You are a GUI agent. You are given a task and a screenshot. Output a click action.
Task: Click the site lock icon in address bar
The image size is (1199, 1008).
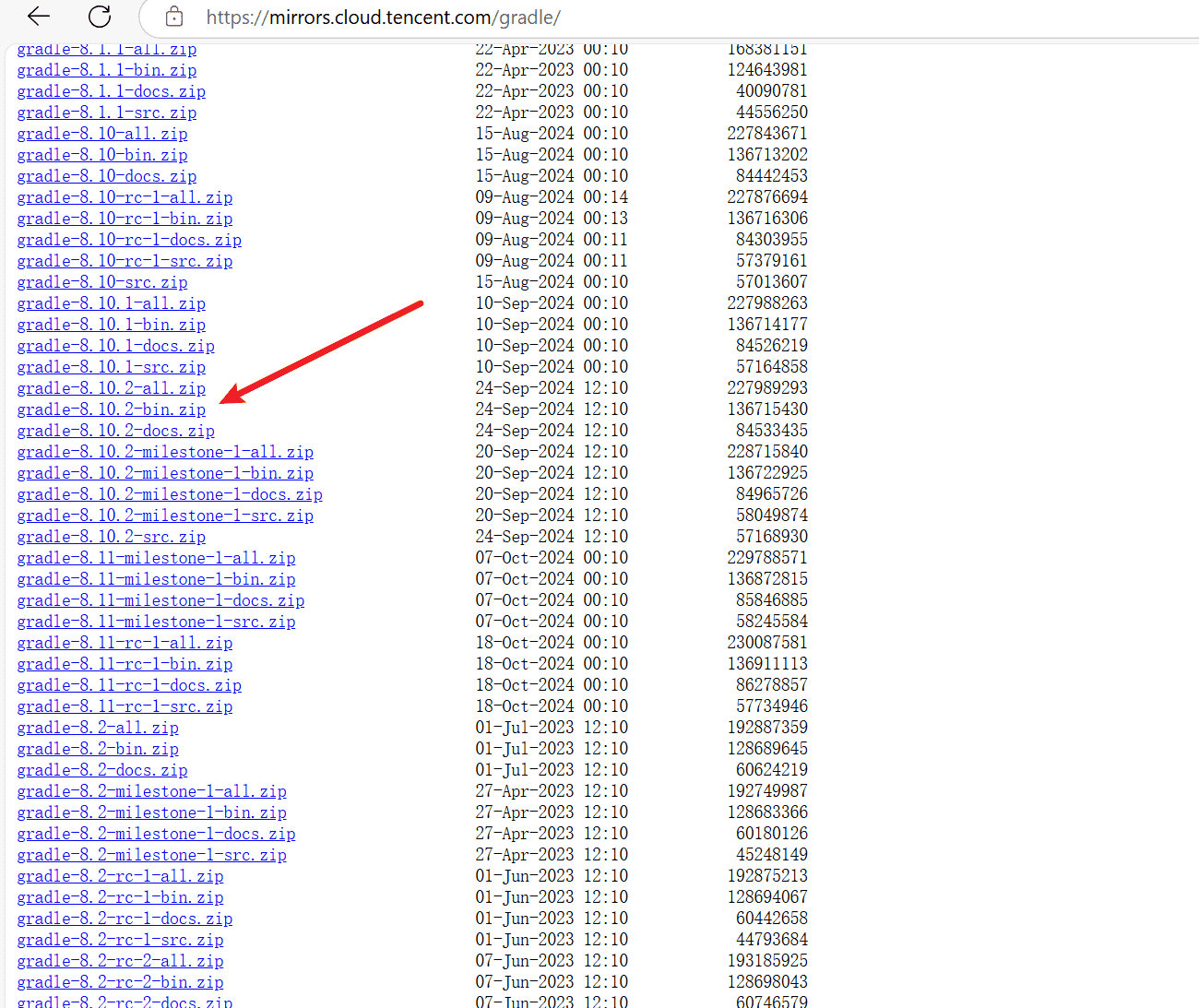coord(173,18)
